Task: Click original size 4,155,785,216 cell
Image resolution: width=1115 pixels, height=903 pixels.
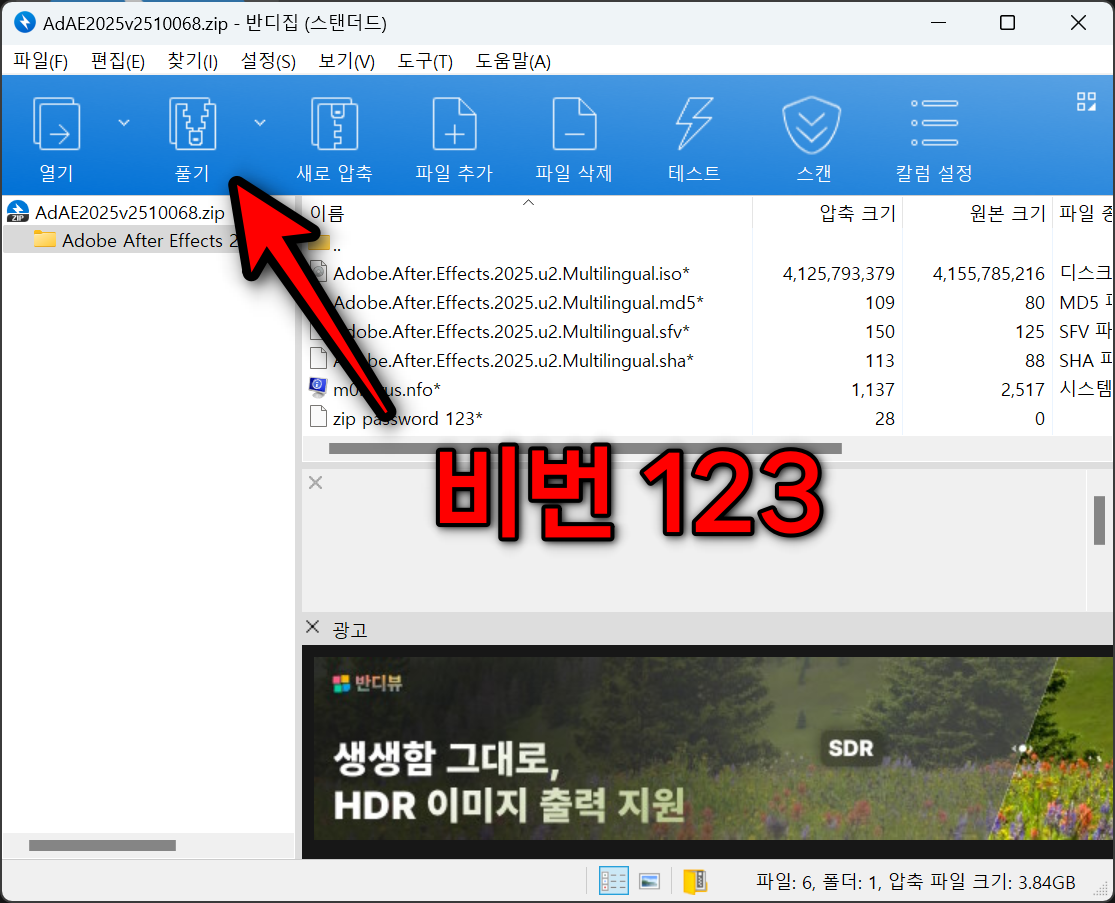Action: click(x=988, y=274)
